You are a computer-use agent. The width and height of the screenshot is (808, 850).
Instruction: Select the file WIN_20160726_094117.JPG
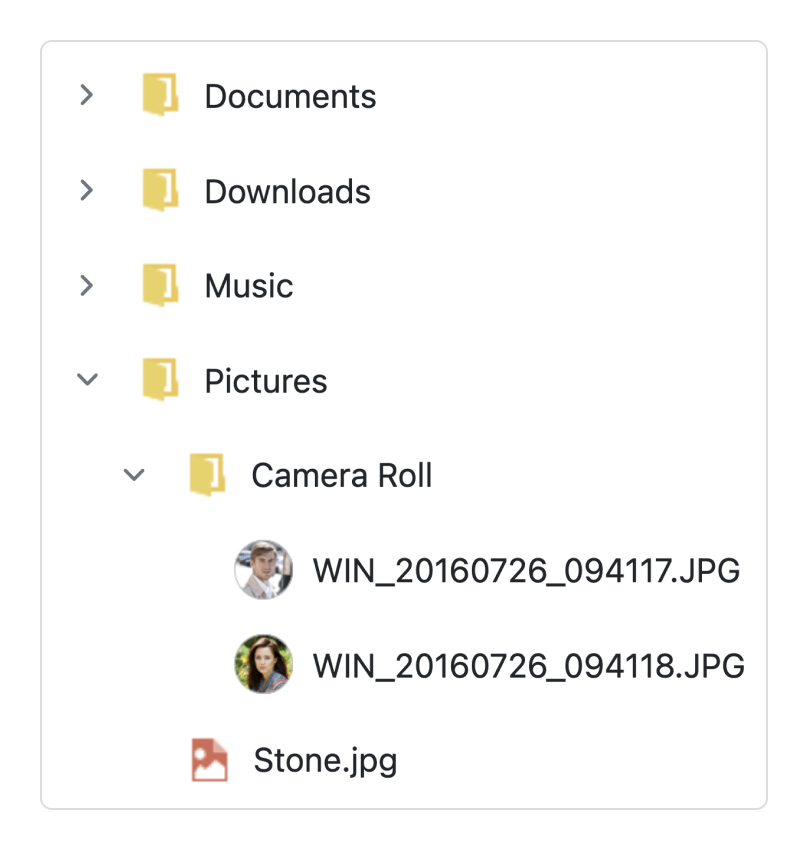coord(525,569)
